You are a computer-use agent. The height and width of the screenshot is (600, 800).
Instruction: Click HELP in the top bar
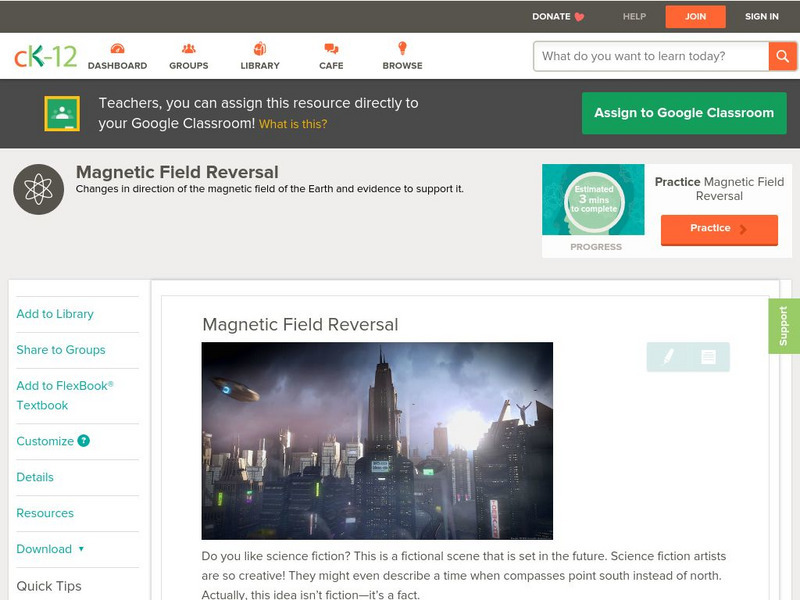[634, 17]
